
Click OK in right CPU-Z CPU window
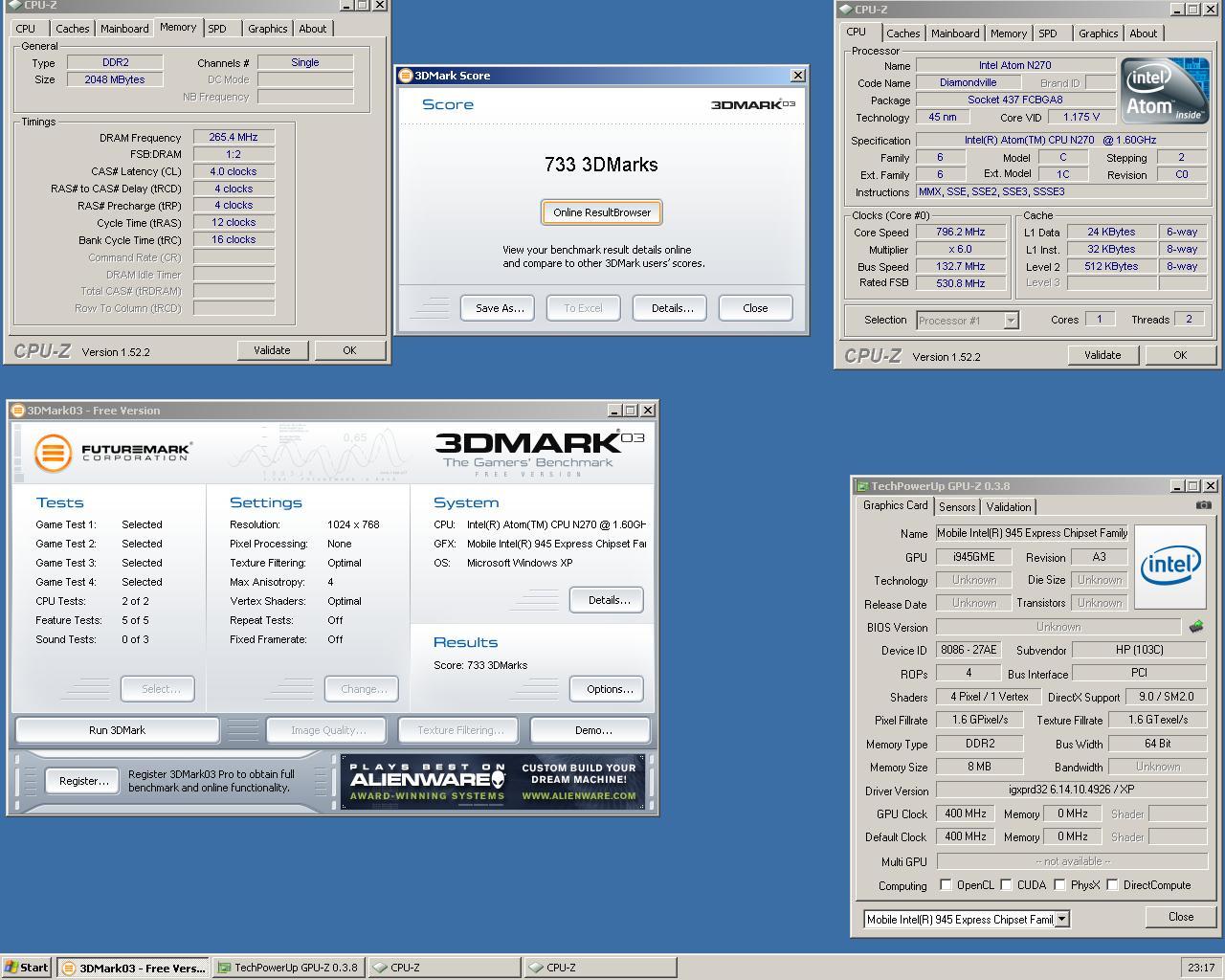coord(1180,355)
